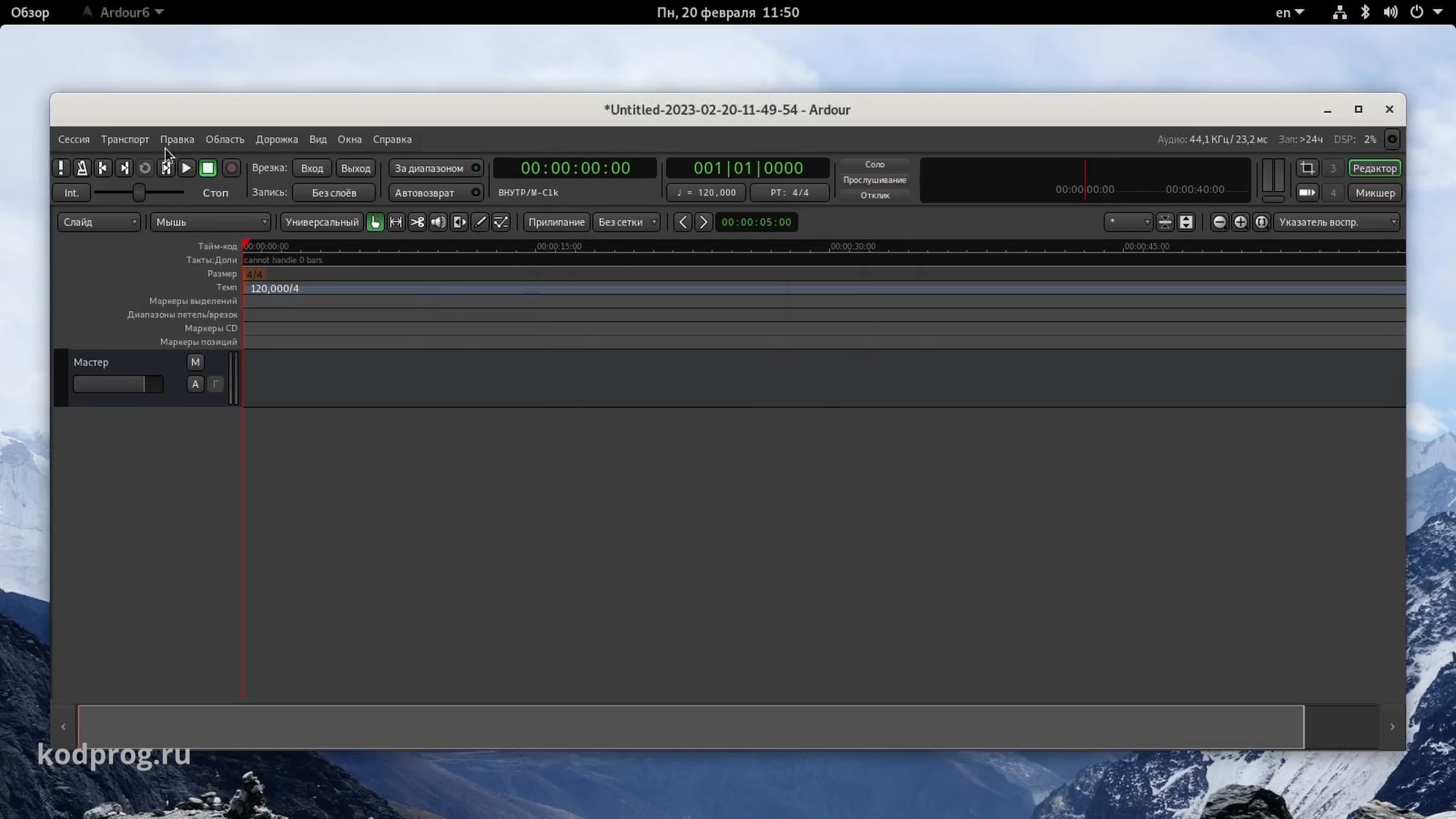Open the en keyboard layout menu
Image resolution: width=1456 pixels, height=819 pixels.
coord(1289,12)
